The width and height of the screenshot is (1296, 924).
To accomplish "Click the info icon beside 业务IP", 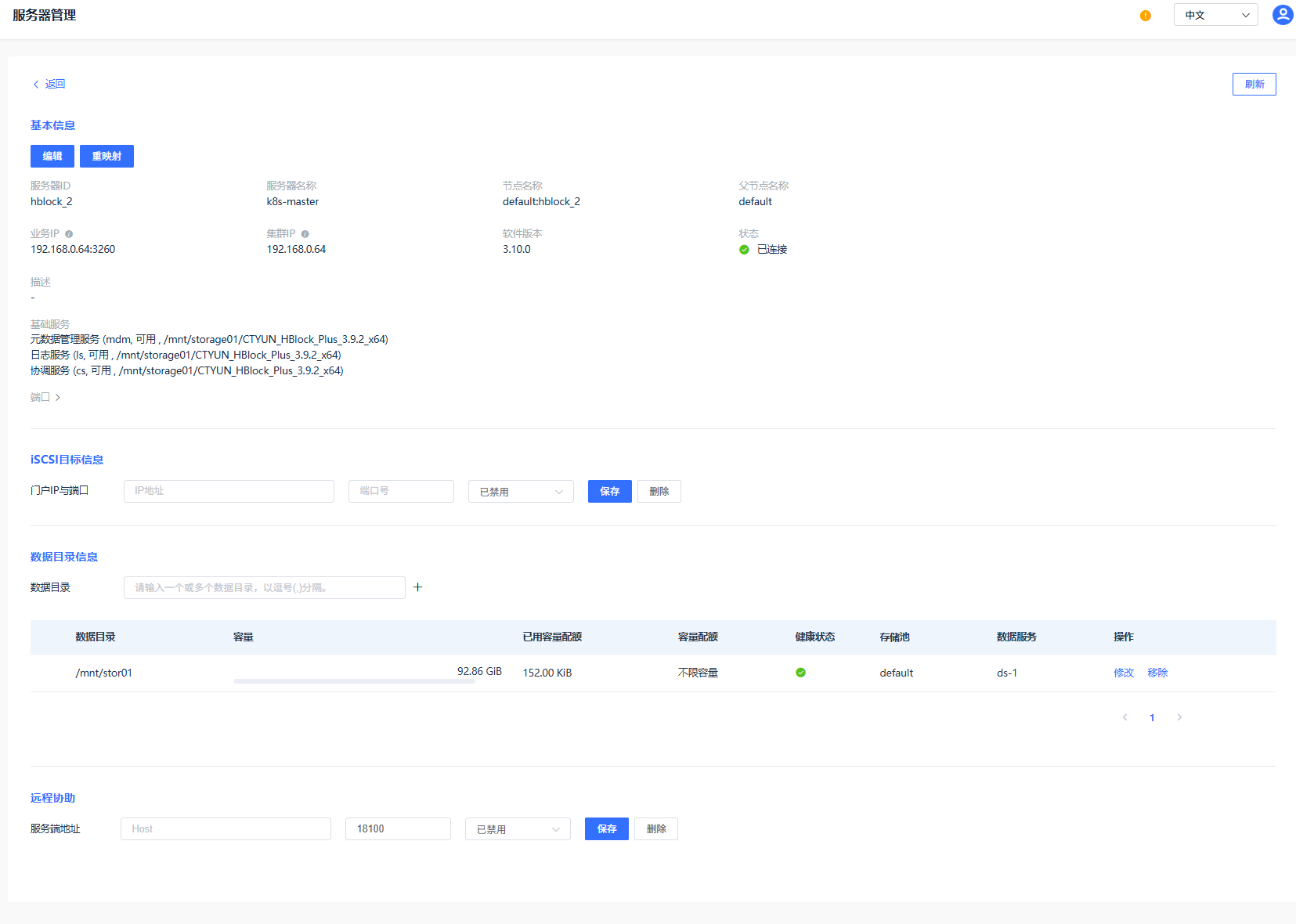I will pos(69,234).
